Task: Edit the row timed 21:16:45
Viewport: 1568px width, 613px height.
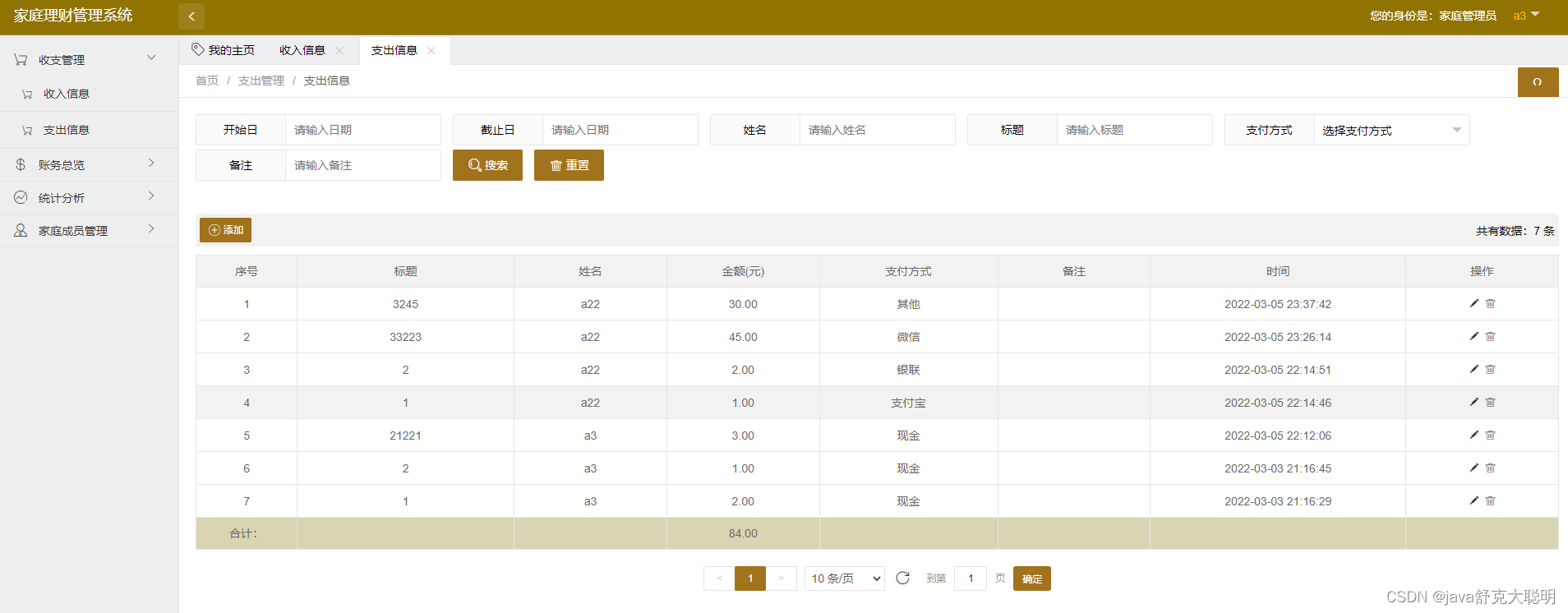Action: pyautogui.click(x=1474, y=468)
